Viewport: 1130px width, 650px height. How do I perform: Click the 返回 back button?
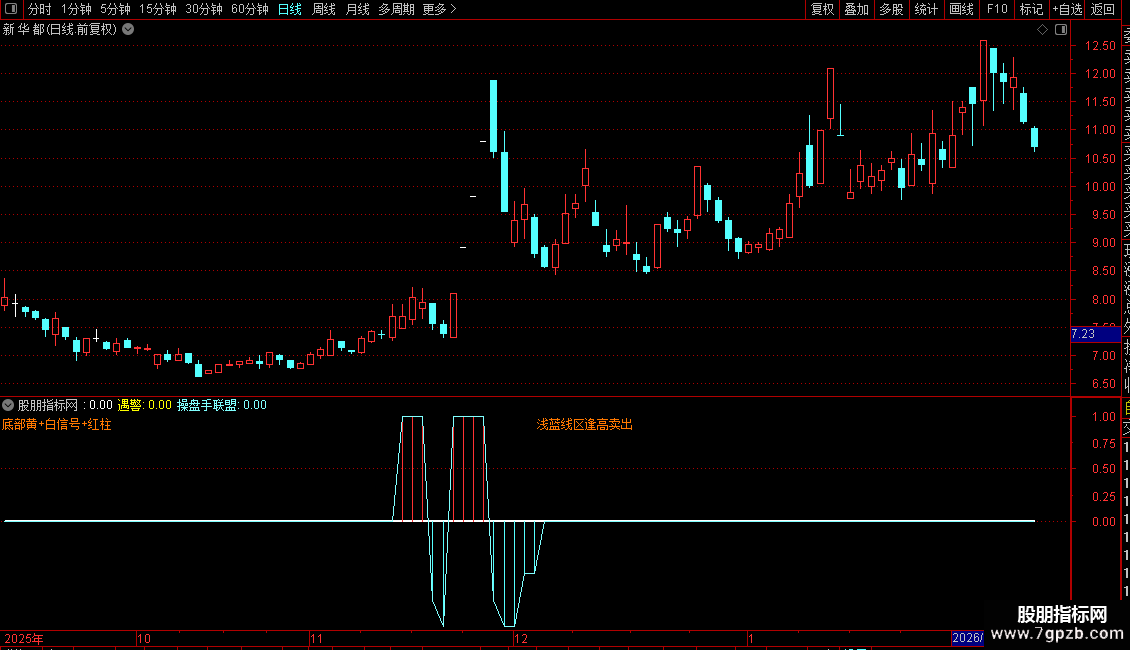1103,9
